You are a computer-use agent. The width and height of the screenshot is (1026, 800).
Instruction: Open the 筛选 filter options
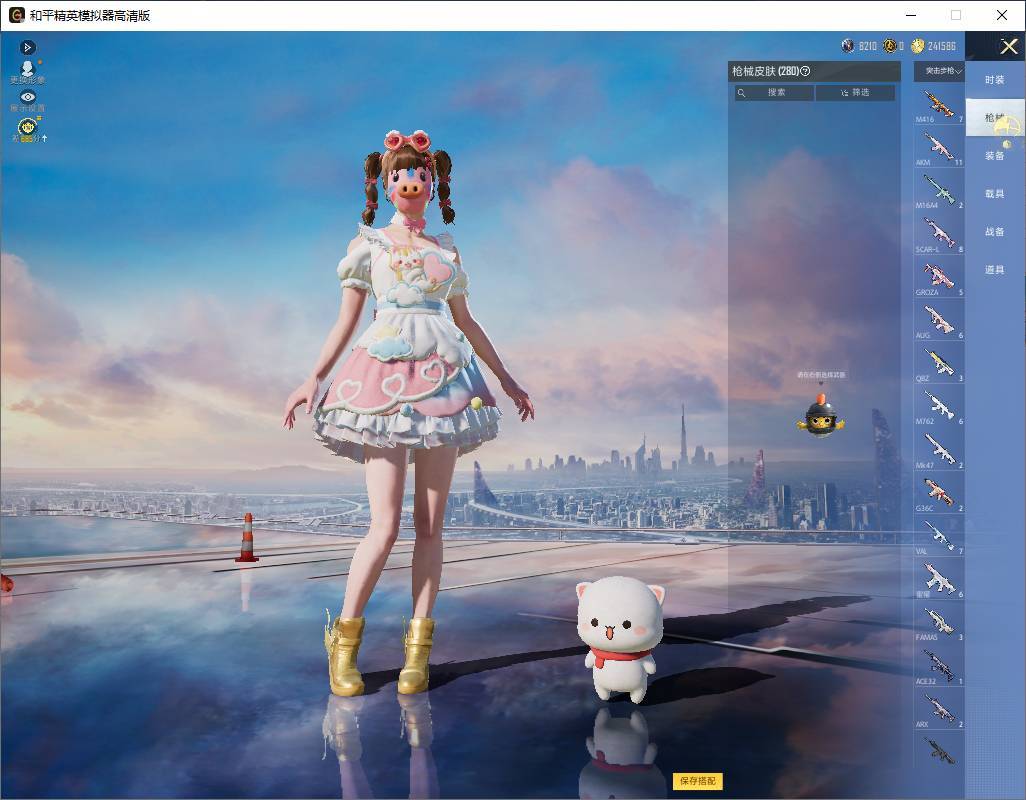point(855,92)
